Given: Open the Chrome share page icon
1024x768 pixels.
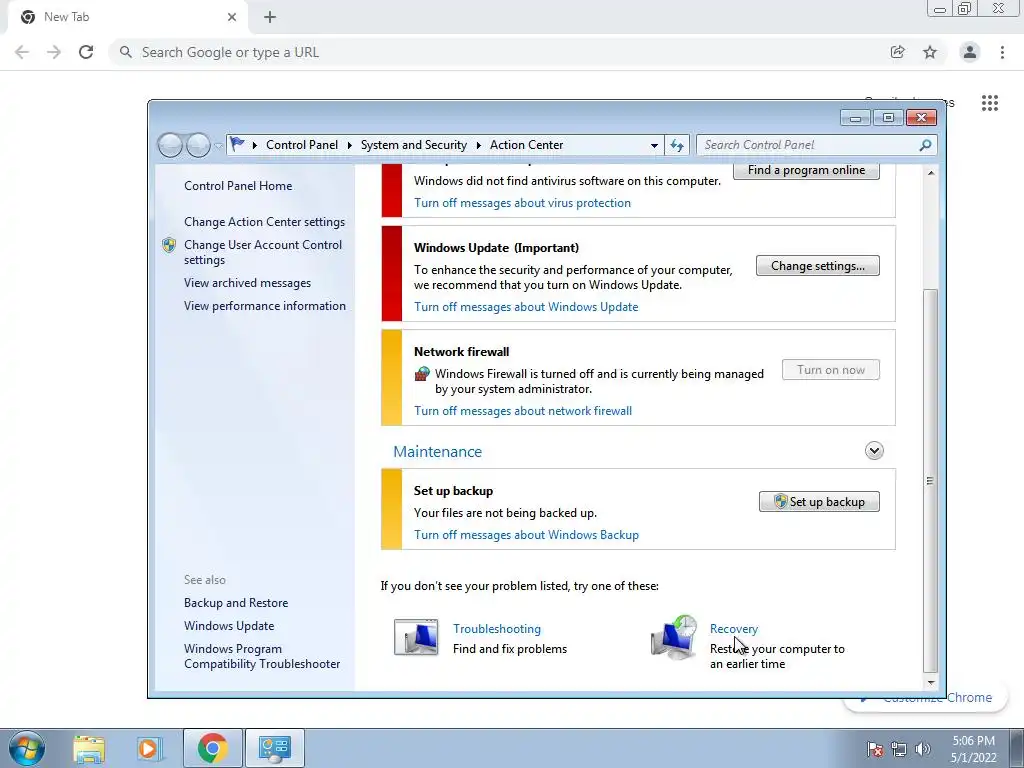Looking at the screenshot, I should pos(898,52).
